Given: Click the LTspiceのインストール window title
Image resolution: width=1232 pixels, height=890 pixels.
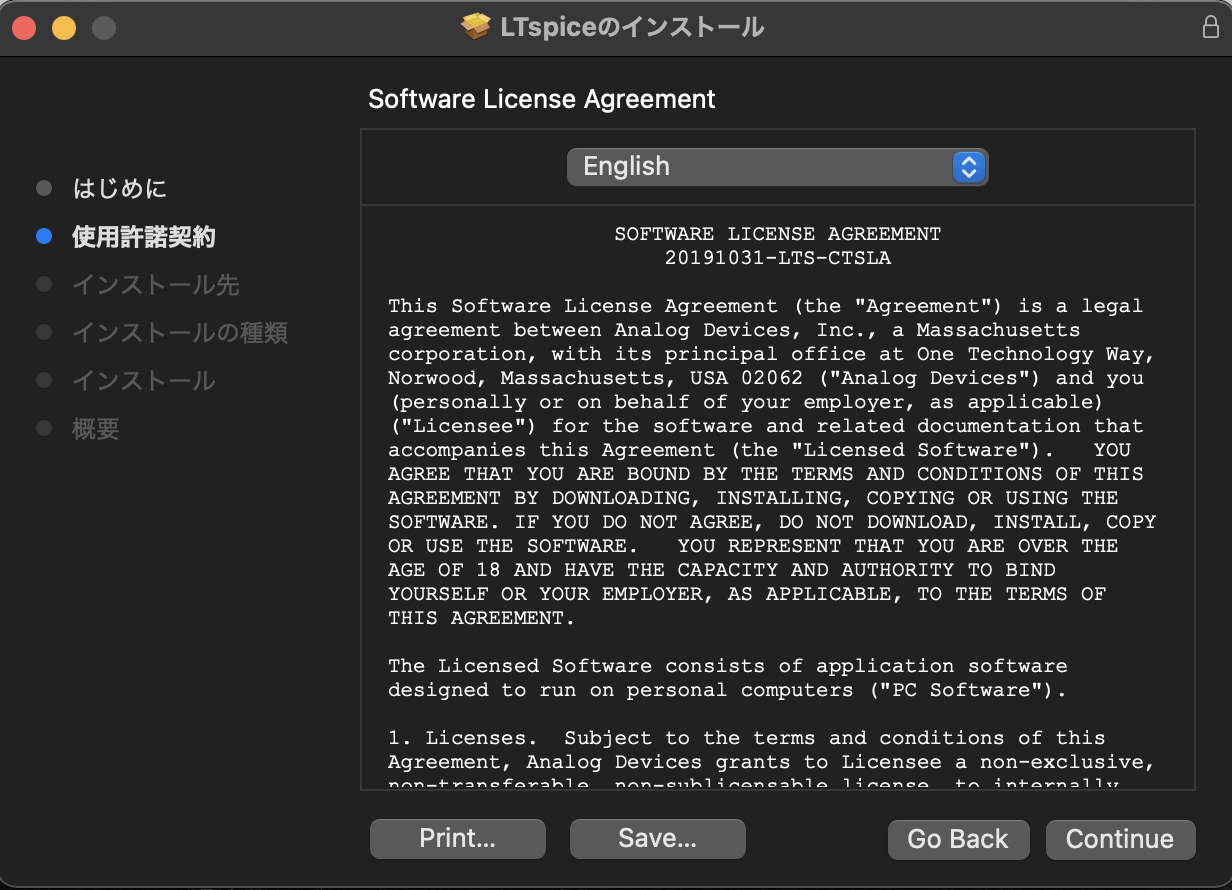Looking at the screenshot, I should (x=632, y=27).
